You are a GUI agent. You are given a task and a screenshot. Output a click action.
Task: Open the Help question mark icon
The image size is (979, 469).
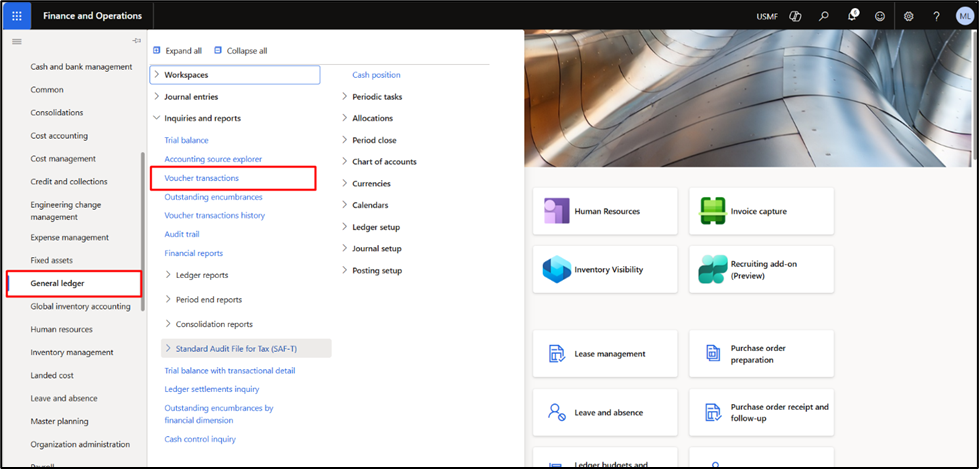coord(937,16)
